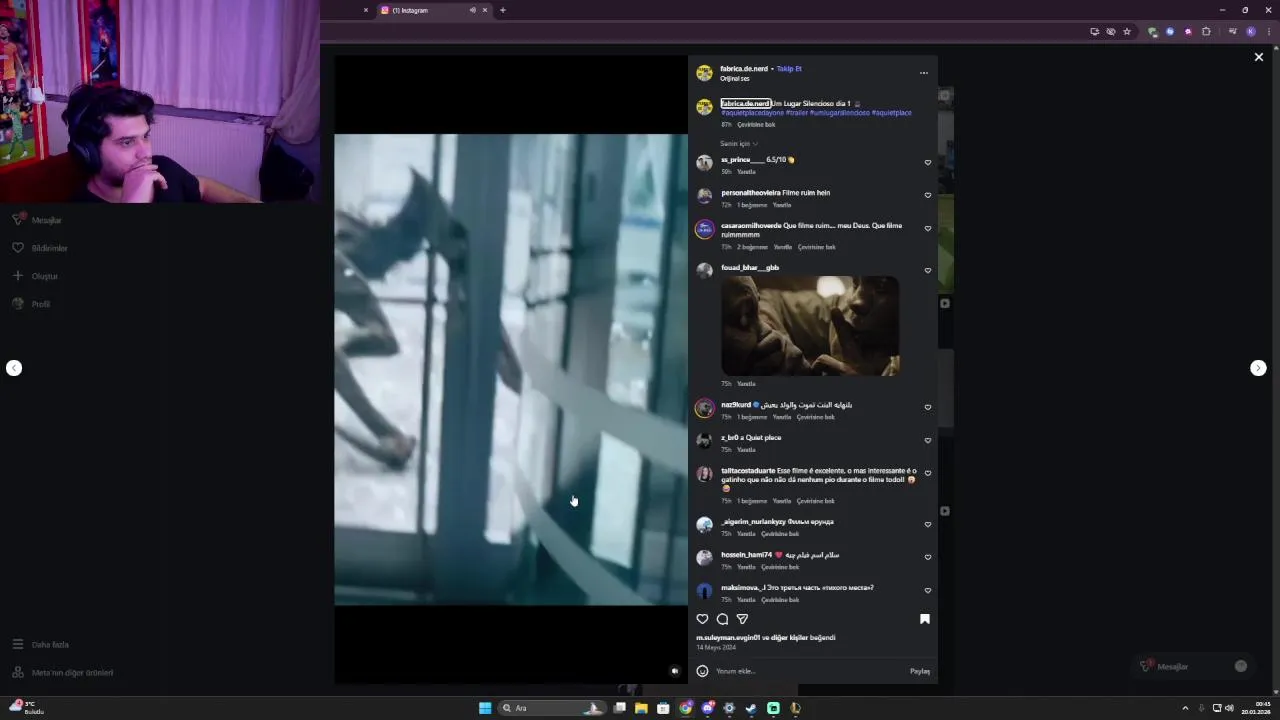Open the #aquietplace hashtag

(x=891, y=113)
